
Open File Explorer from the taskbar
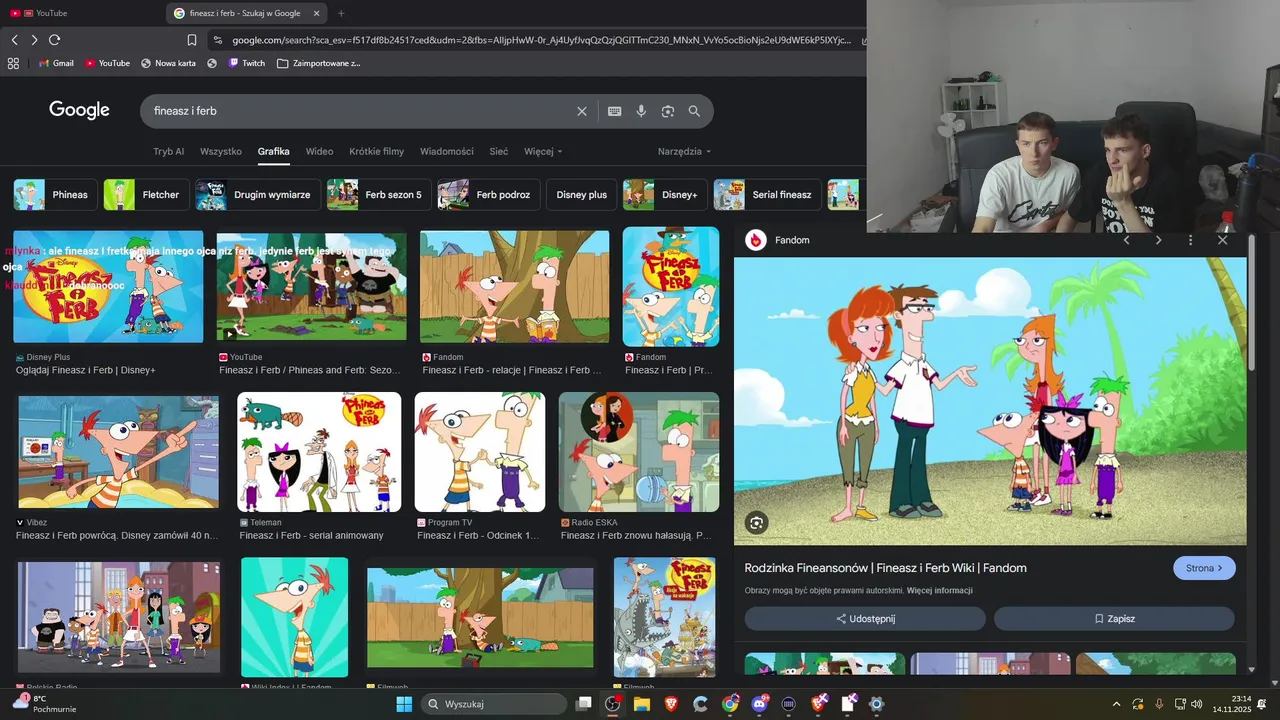641,704
